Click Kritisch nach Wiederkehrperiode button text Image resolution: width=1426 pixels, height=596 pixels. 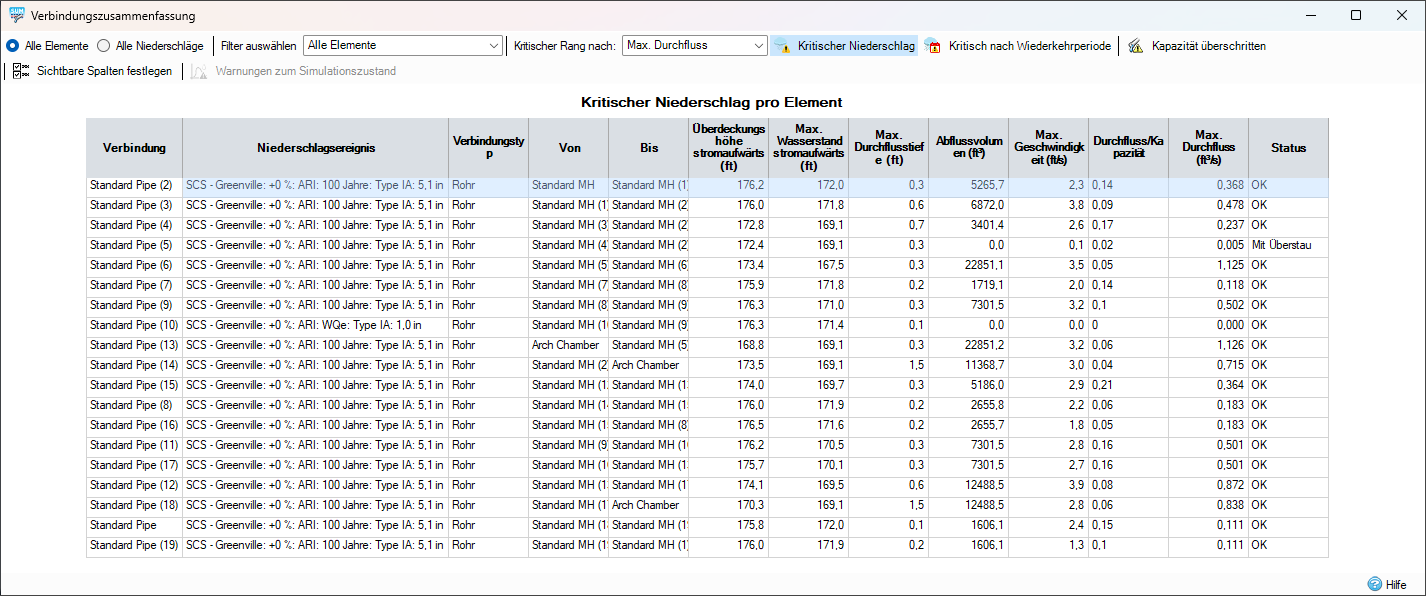(1029, 46)
